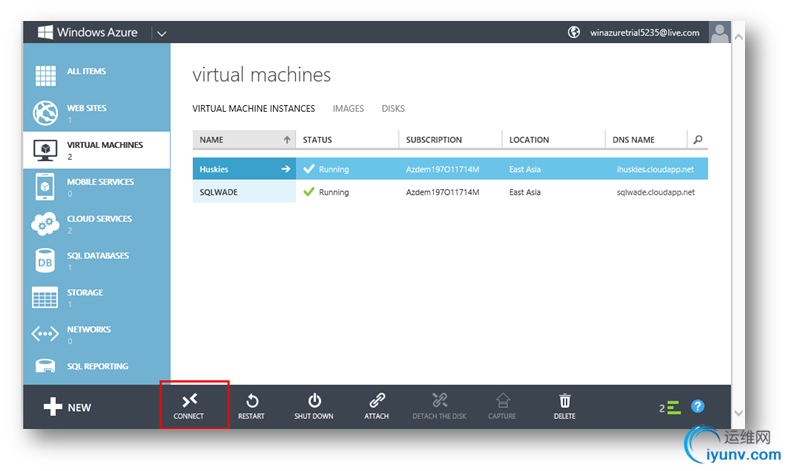
Task: Click the table search magnifier icon
Action: tap(698, 140)
